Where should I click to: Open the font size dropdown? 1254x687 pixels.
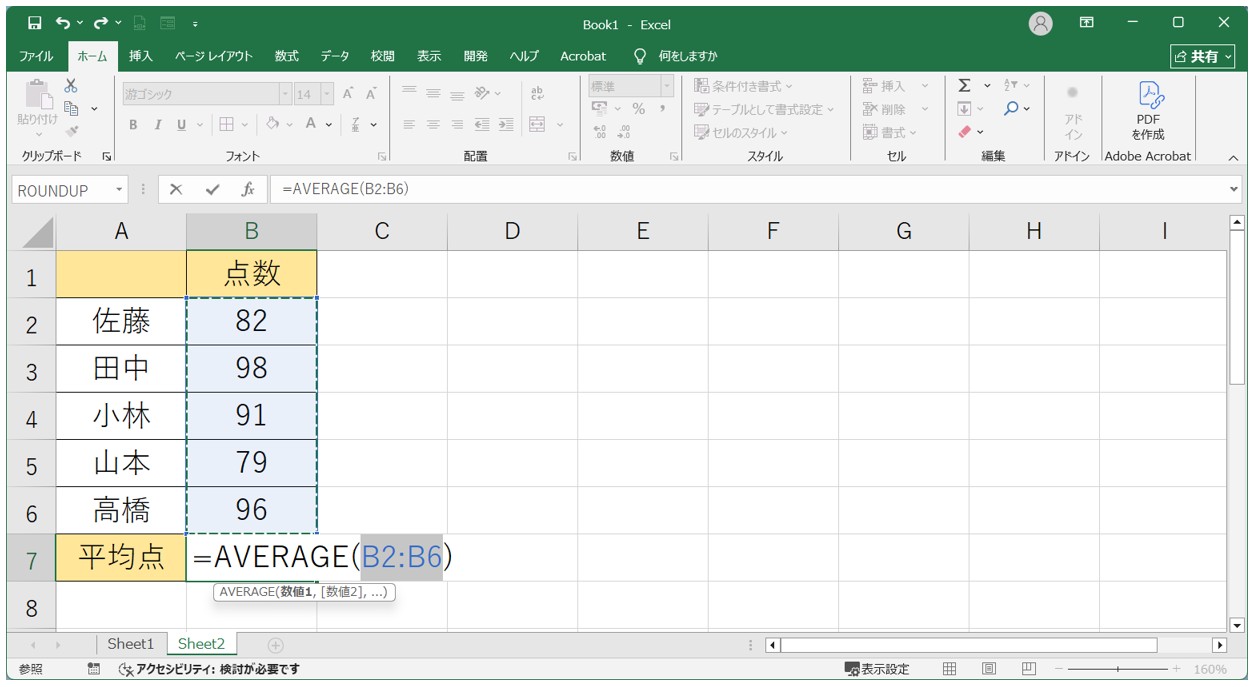(x=327, y=94)
